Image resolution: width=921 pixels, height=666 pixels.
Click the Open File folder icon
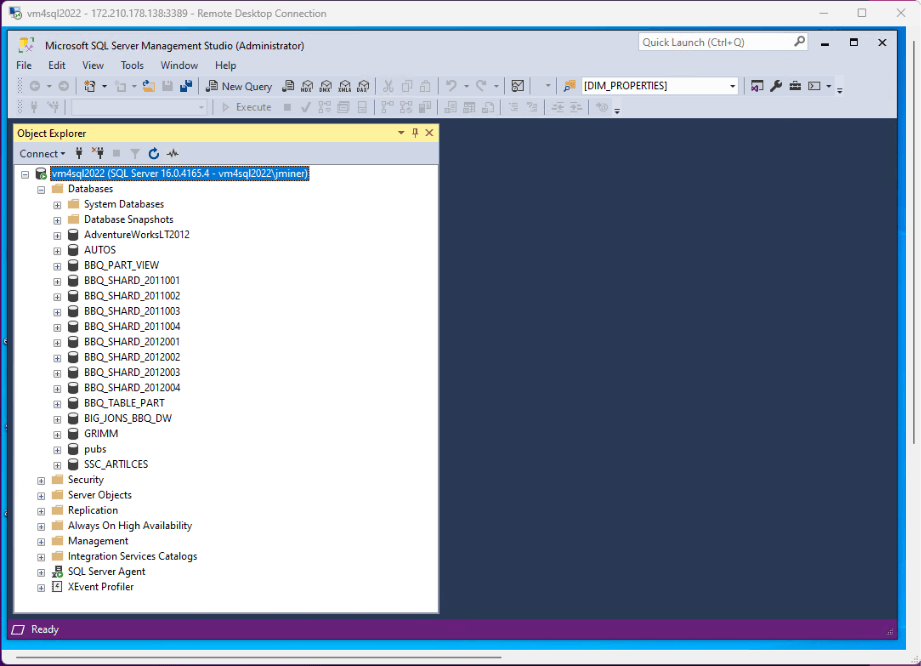149,86
